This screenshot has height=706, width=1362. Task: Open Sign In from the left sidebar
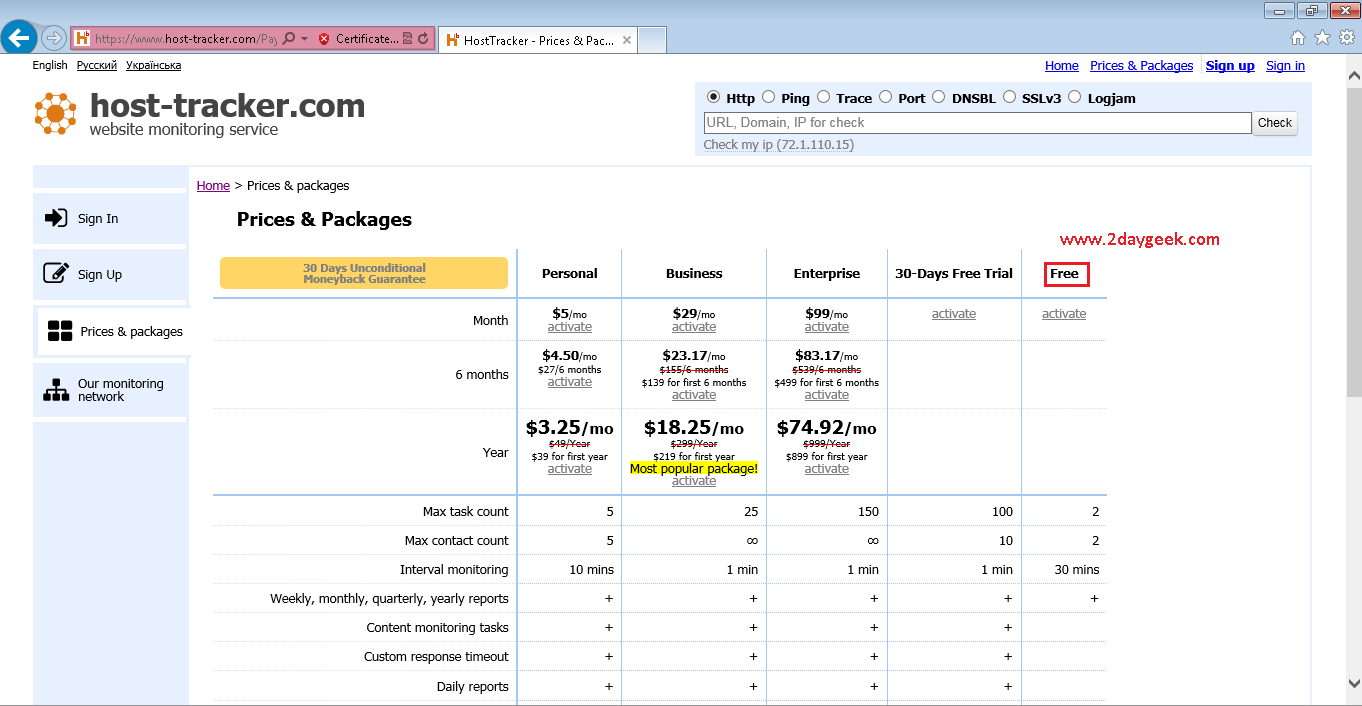tap(111, 219)
